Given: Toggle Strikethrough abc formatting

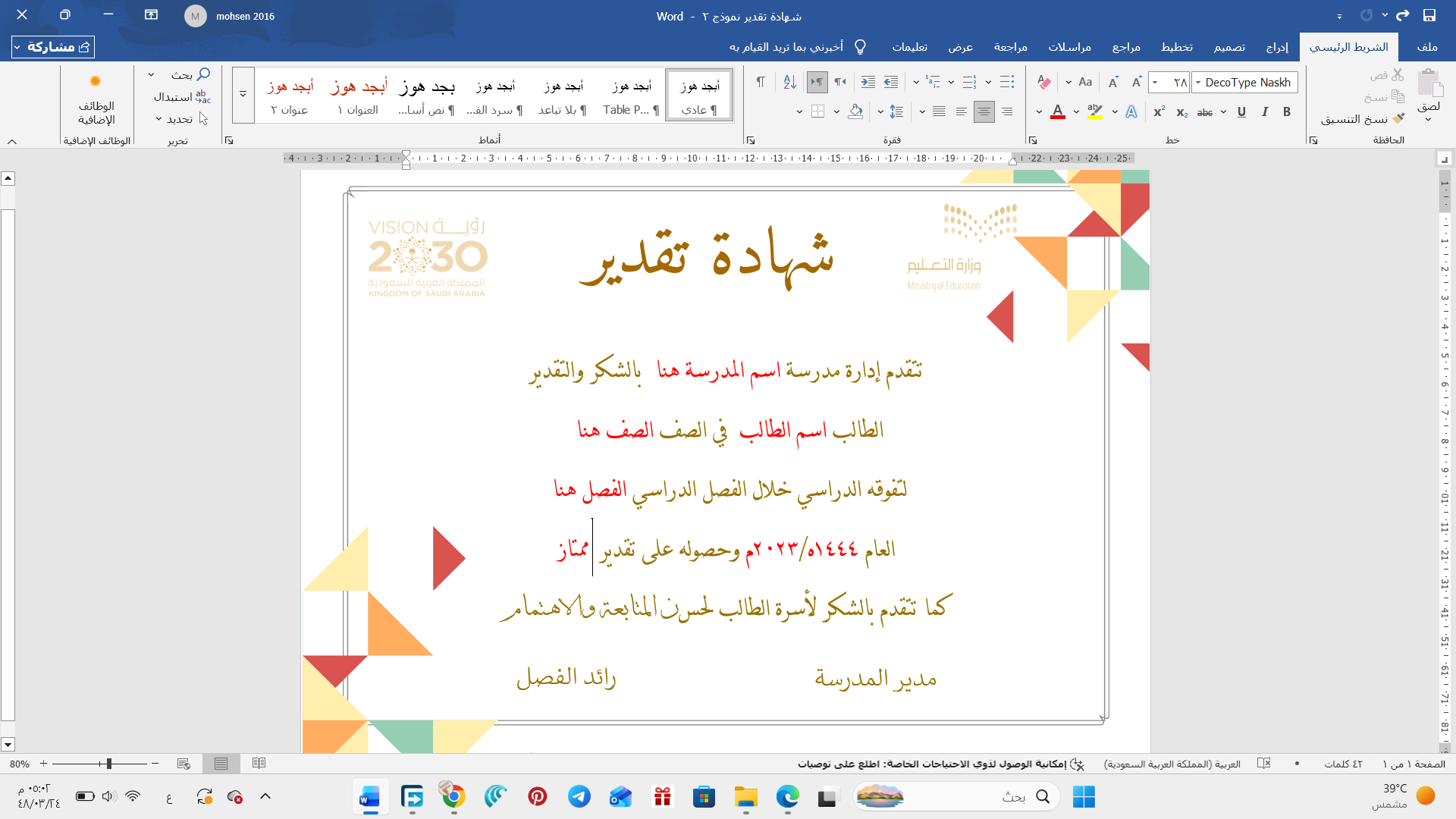Looking at the screenshot, I should pos(1204,112).
